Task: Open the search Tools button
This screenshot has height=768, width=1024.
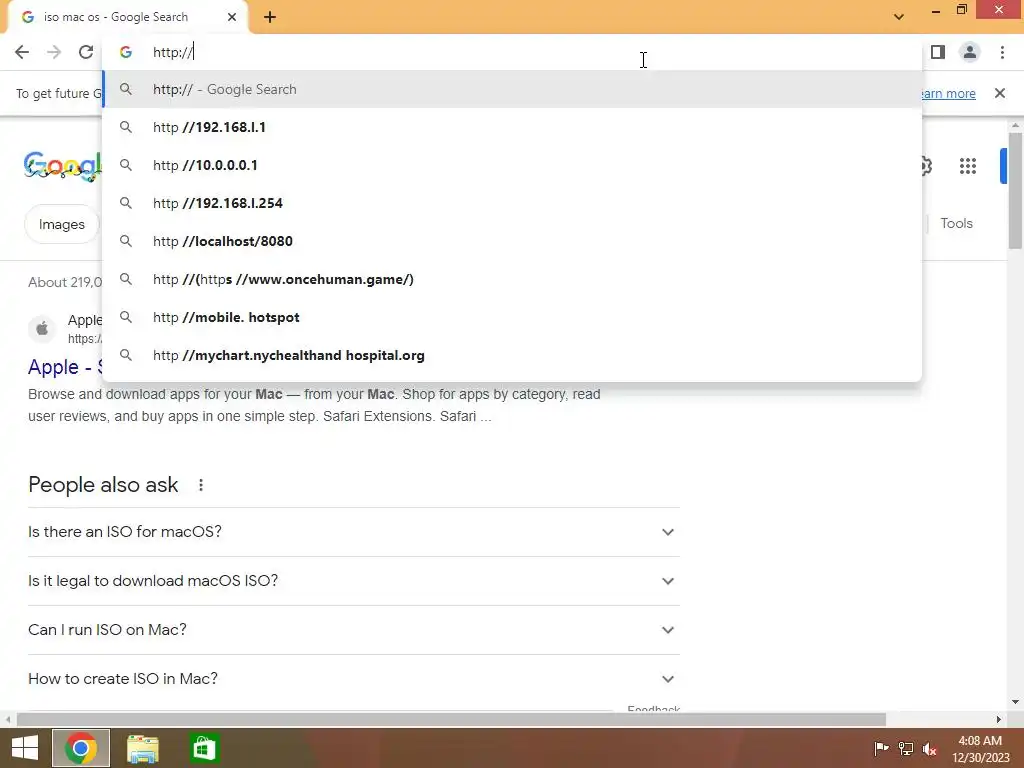Action: [x=957, y=223]
